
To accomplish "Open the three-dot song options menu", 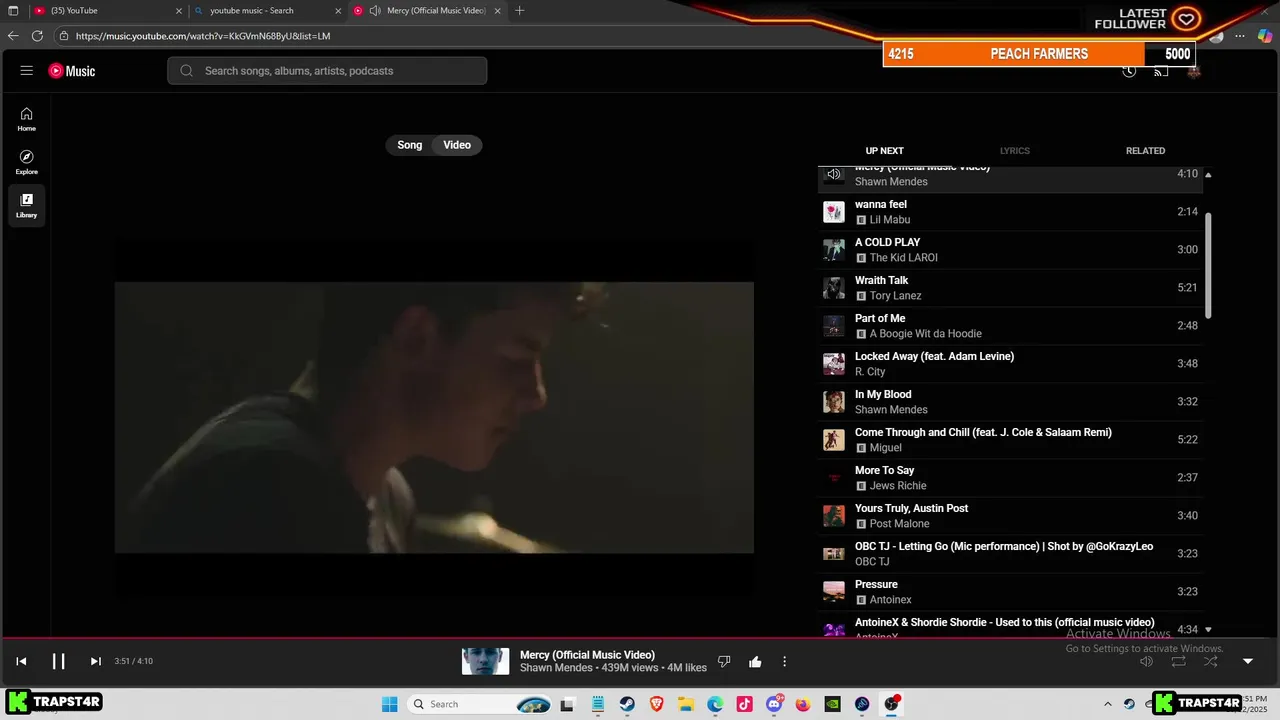I will 784,661.
